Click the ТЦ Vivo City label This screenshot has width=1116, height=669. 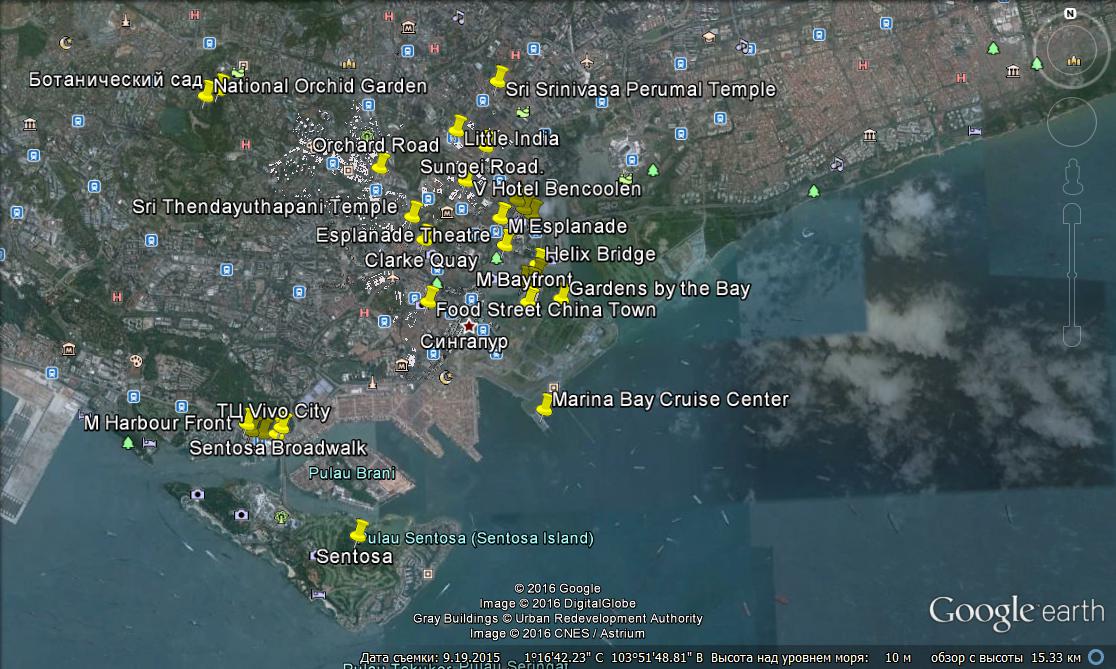273,411
